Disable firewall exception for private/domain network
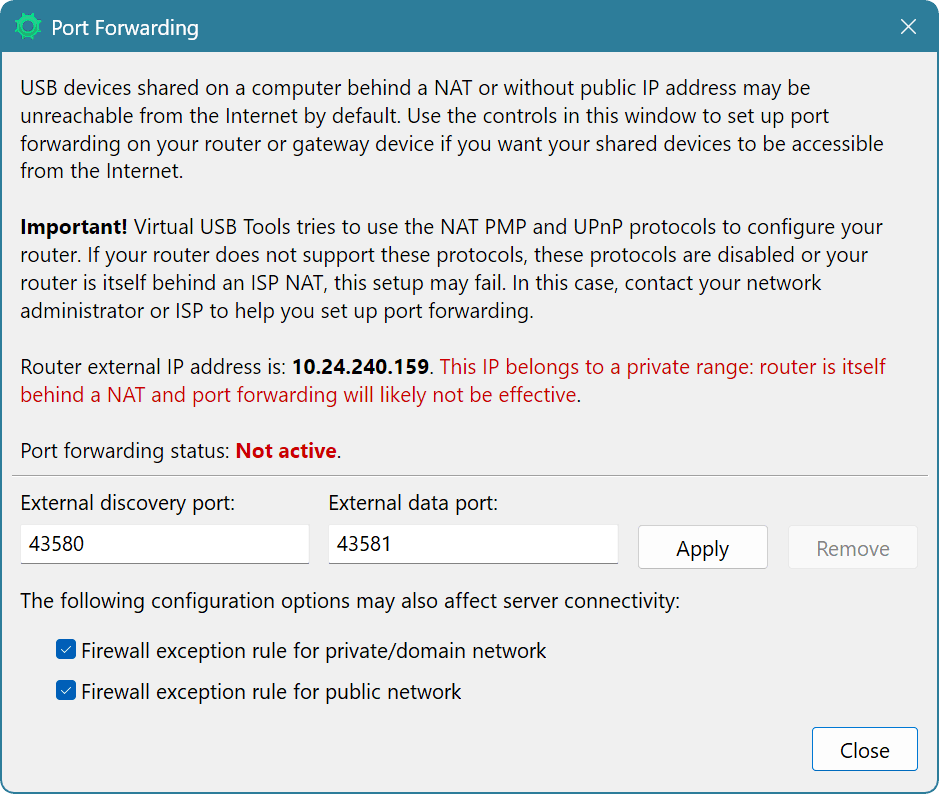The height and width of the screenshot is (794, 939). pyautogui.click(x=65, y=649)
